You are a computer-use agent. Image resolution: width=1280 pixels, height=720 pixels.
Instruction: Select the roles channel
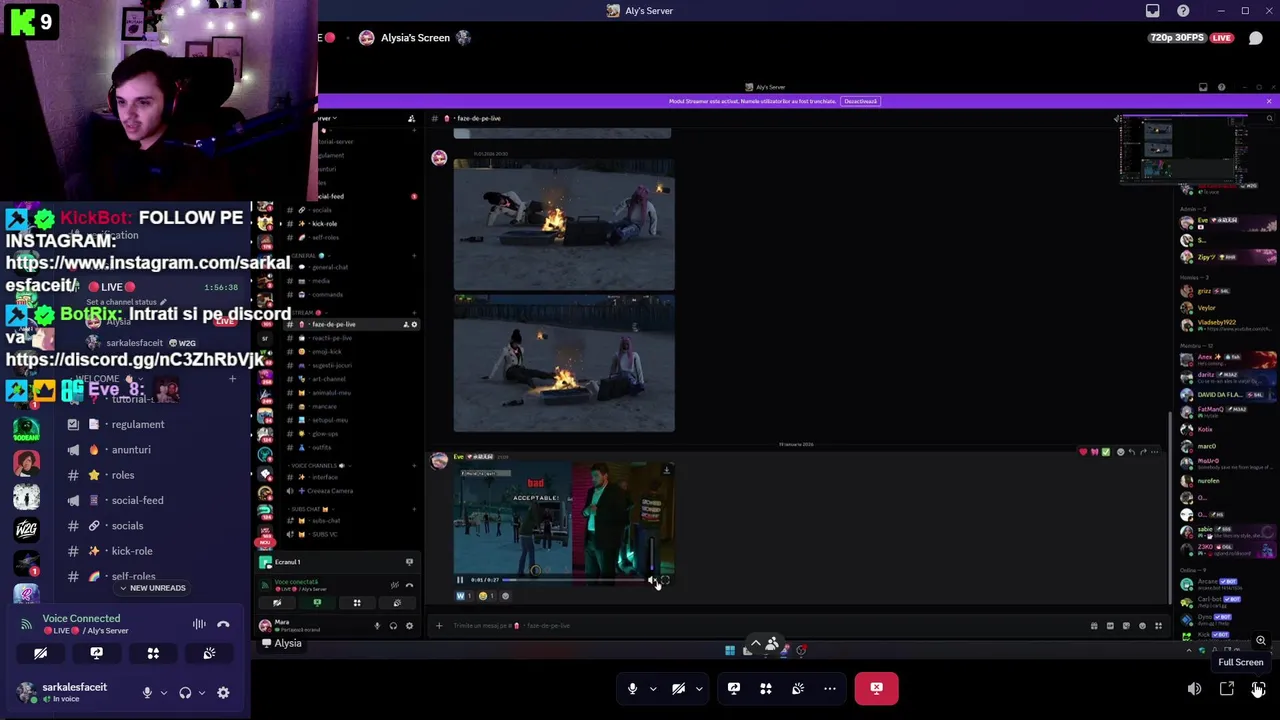(150, 475)
